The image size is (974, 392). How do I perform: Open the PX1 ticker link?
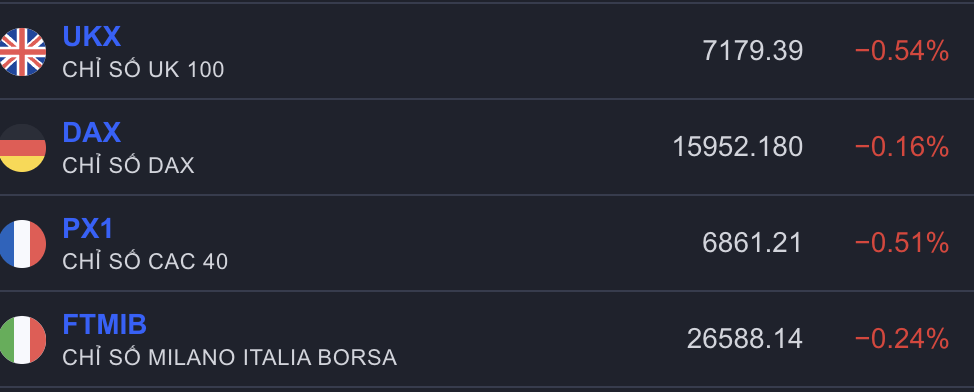pyautogui.click(x=88, y=229)
